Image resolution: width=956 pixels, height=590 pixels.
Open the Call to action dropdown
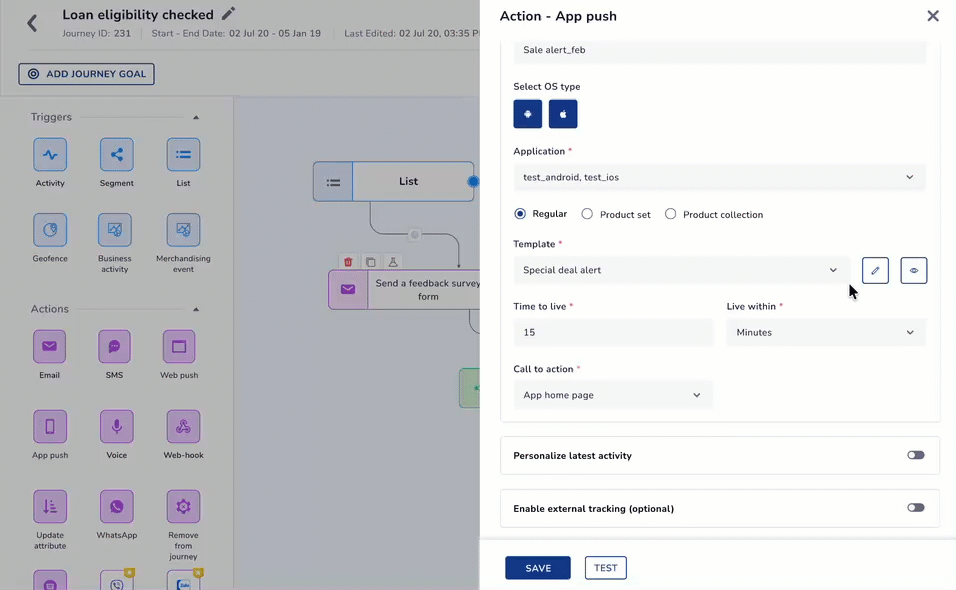[x=613, y=395]
